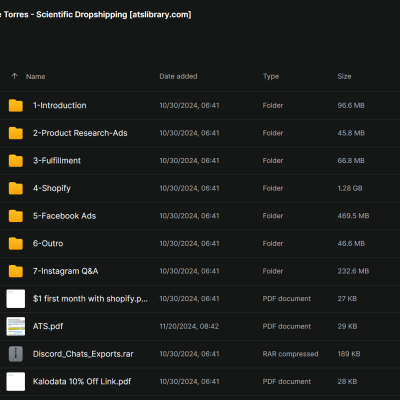Open the 7-Instagram Q&A folder name
The image size is (400, 400).
(65, 271)
